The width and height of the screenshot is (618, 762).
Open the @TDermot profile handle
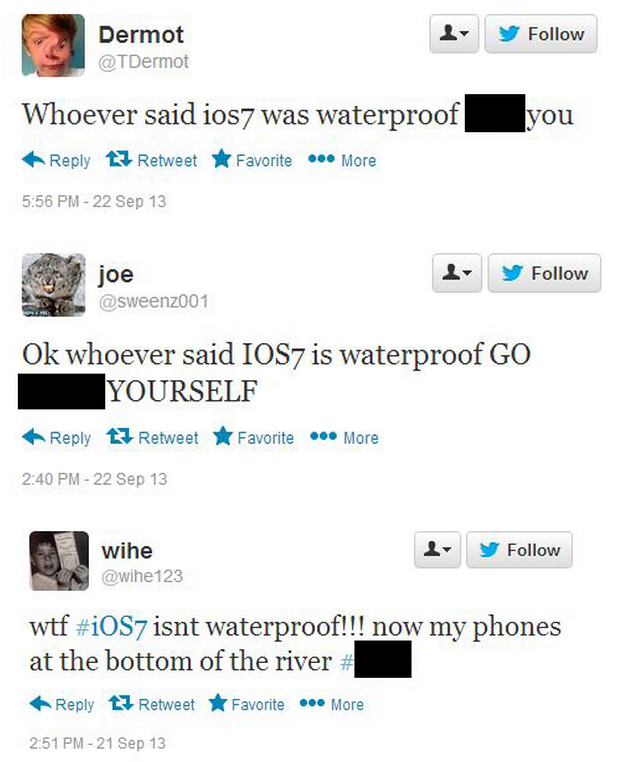tap(143, 62)
